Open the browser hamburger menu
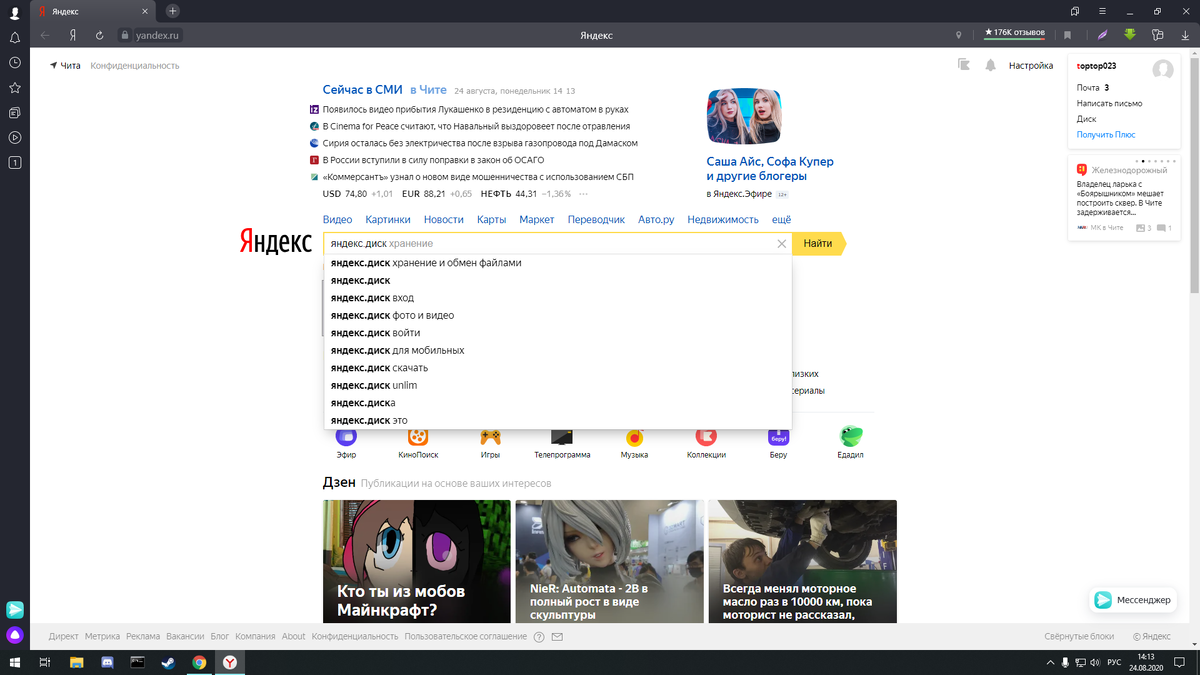The image size is (1200, 675). click(x=1102, y=11)
